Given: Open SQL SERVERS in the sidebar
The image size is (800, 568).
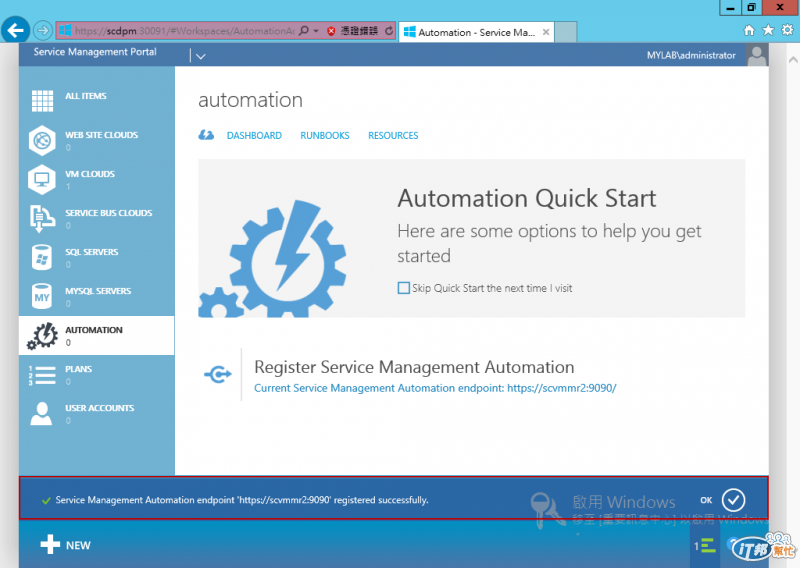Looking at the screenshot, I should coord(92,252).
